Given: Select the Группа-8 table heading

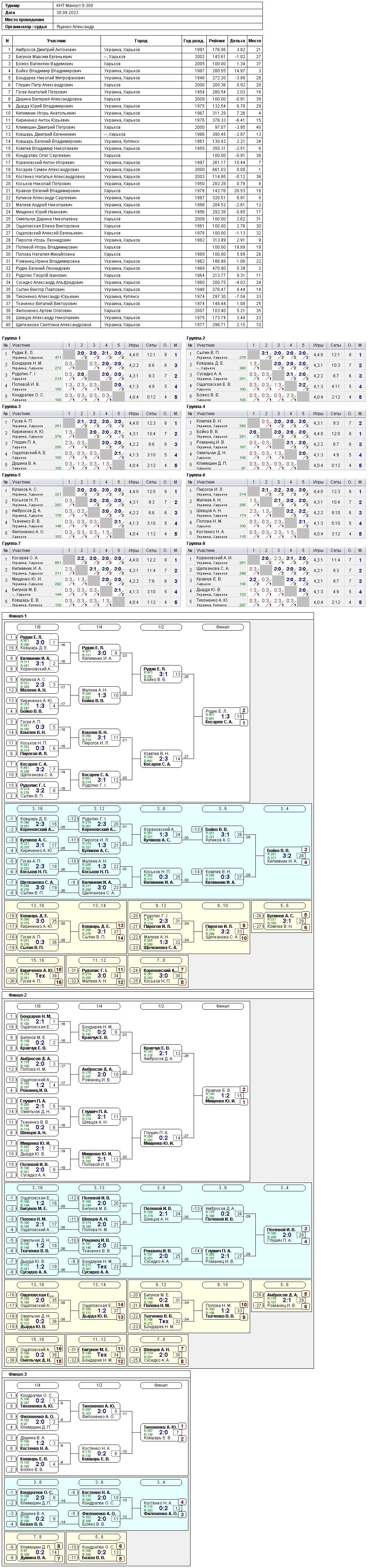Looking at the screenshot, I should pyautogui.click(x=196, y=543).
